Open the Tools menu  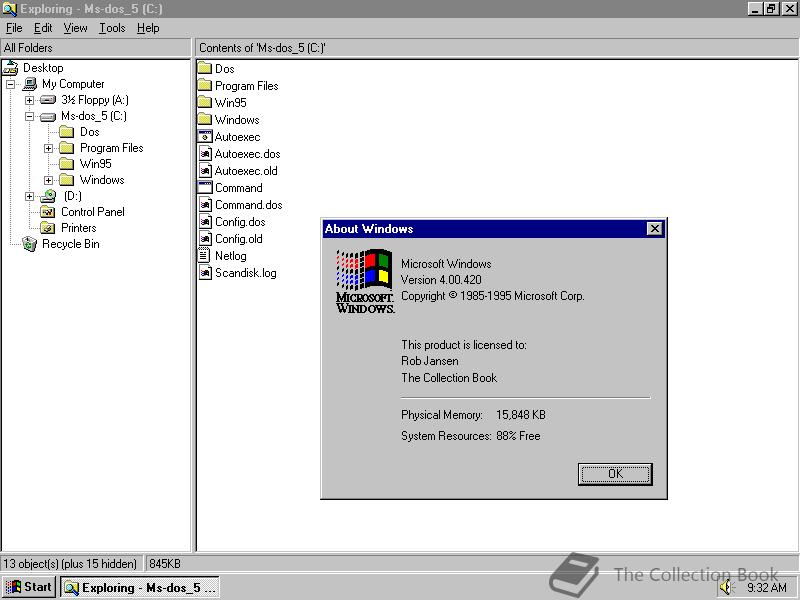(112, 28)
